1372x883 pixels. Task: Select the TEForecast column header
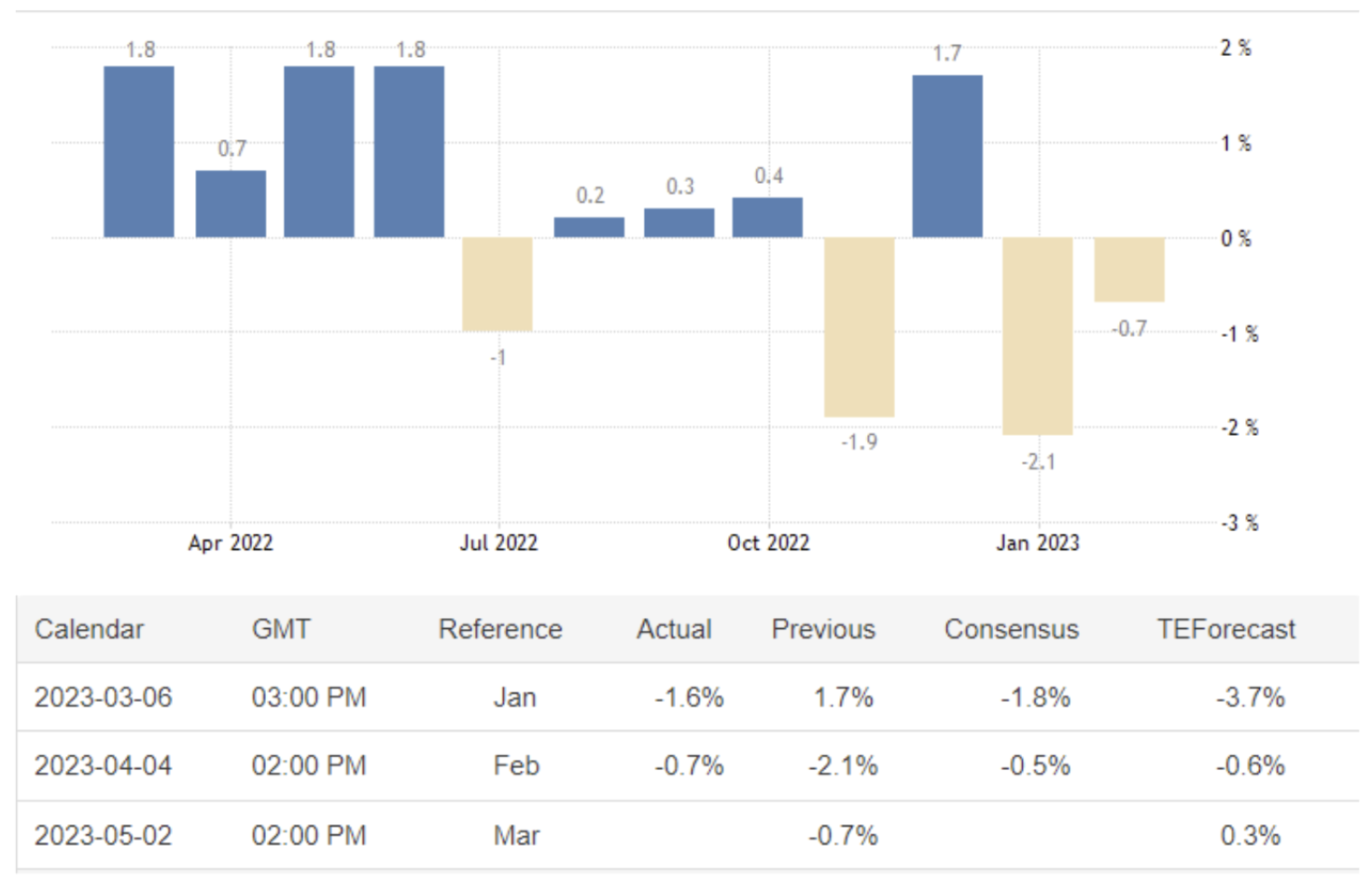(x=1226, y=629)
